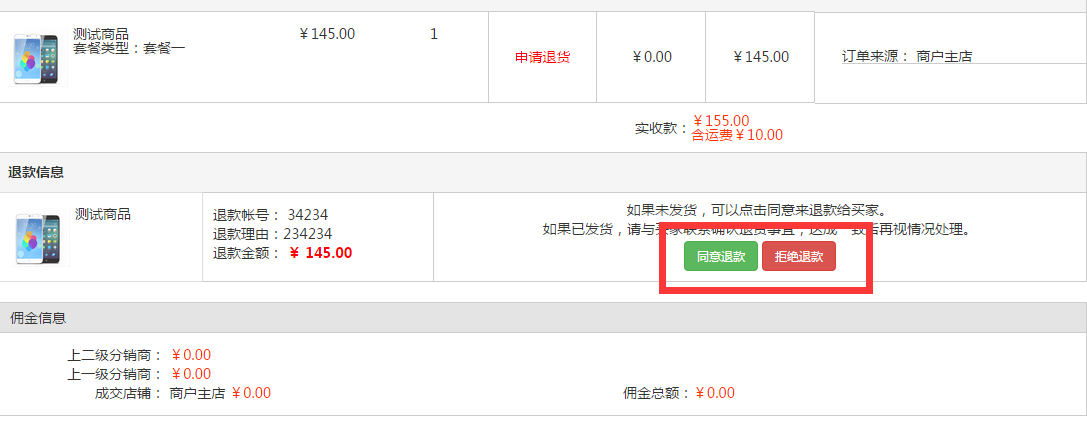Click the 套餐类型:套餐一 text
The width and height of the screenshot is (1087, 426).
pyautogui.click(x=129, y=48)
